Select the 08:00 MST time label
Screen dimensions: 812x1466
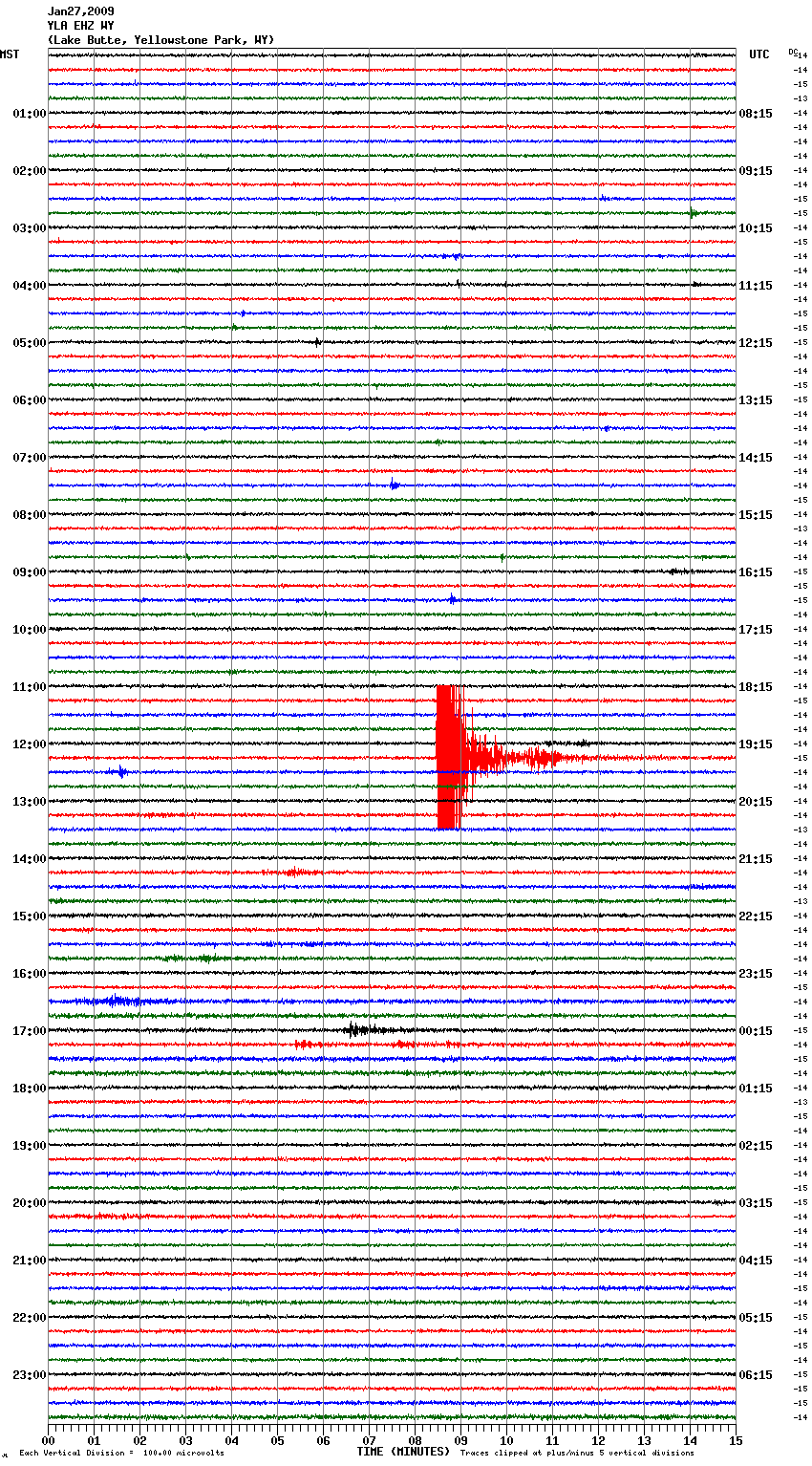[x=30, y=515]
